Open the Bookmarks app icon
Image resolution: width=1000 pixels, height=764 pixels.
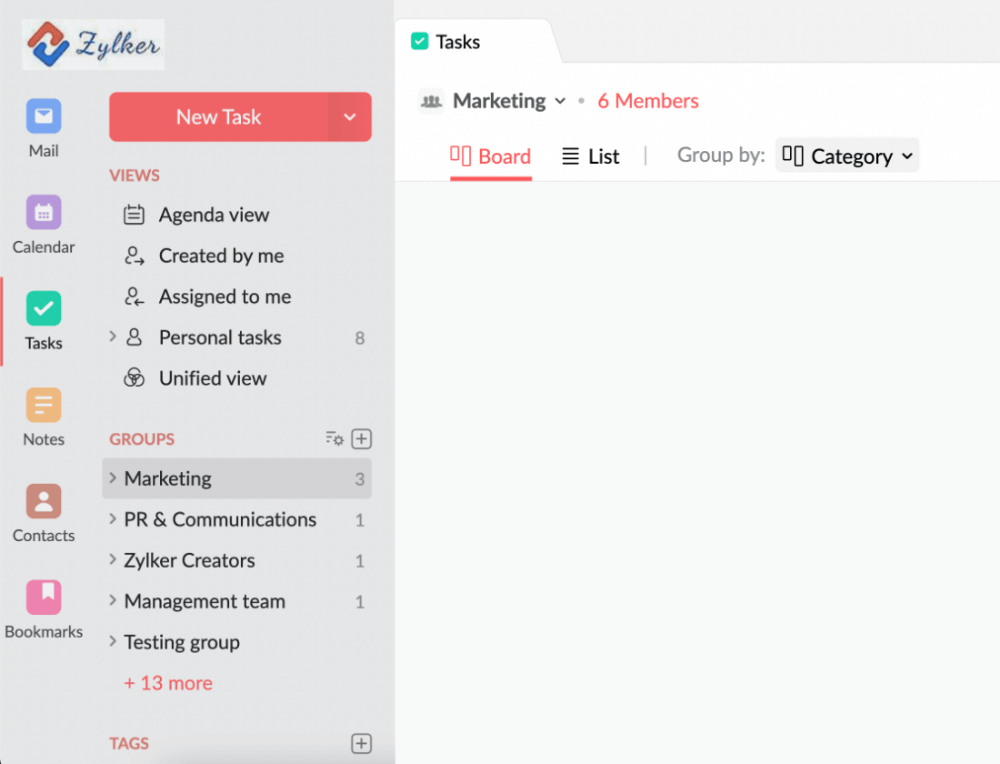tap(43, 597)
